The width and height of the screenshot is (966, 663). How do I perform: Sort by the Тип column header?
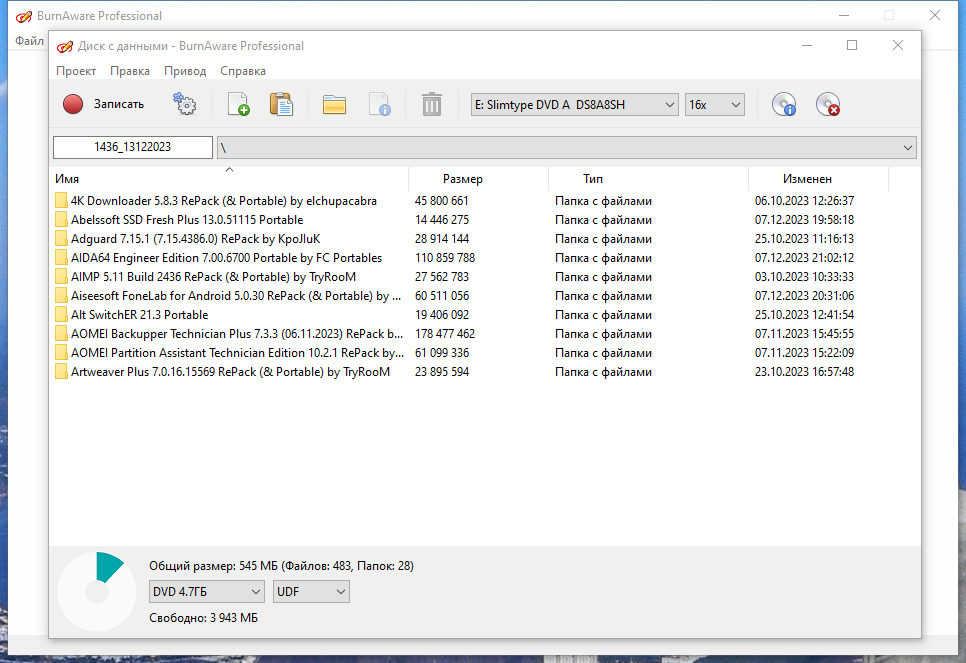[648, 179]
